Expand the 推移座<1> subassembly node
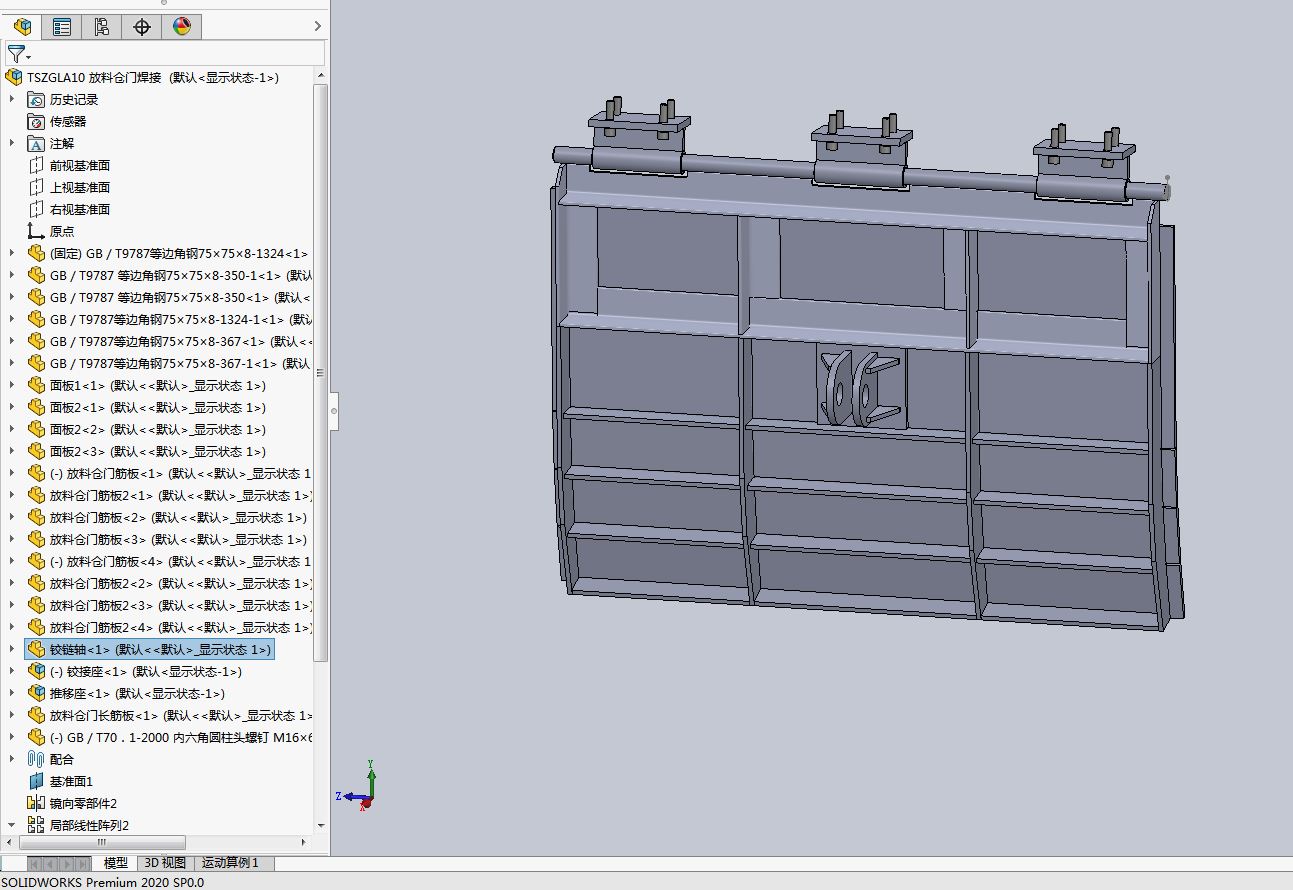 (x=12, y=693)
